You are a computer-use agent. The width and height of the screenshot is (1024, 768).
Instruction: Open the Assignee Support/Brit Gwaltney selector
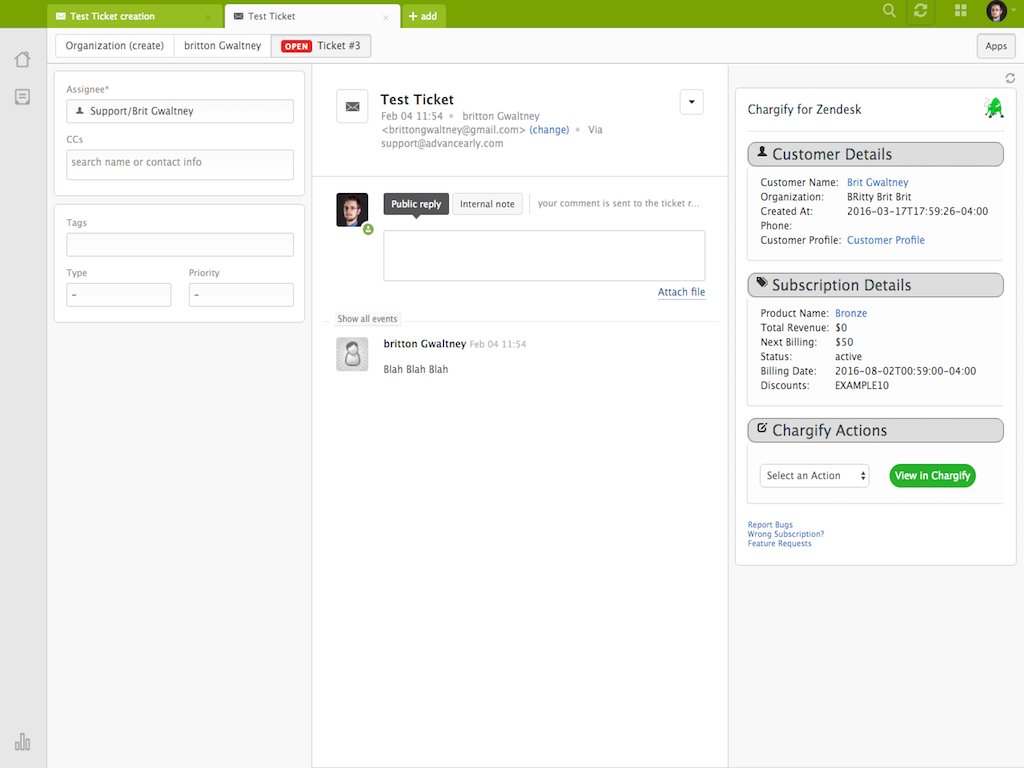click(180, 111)
